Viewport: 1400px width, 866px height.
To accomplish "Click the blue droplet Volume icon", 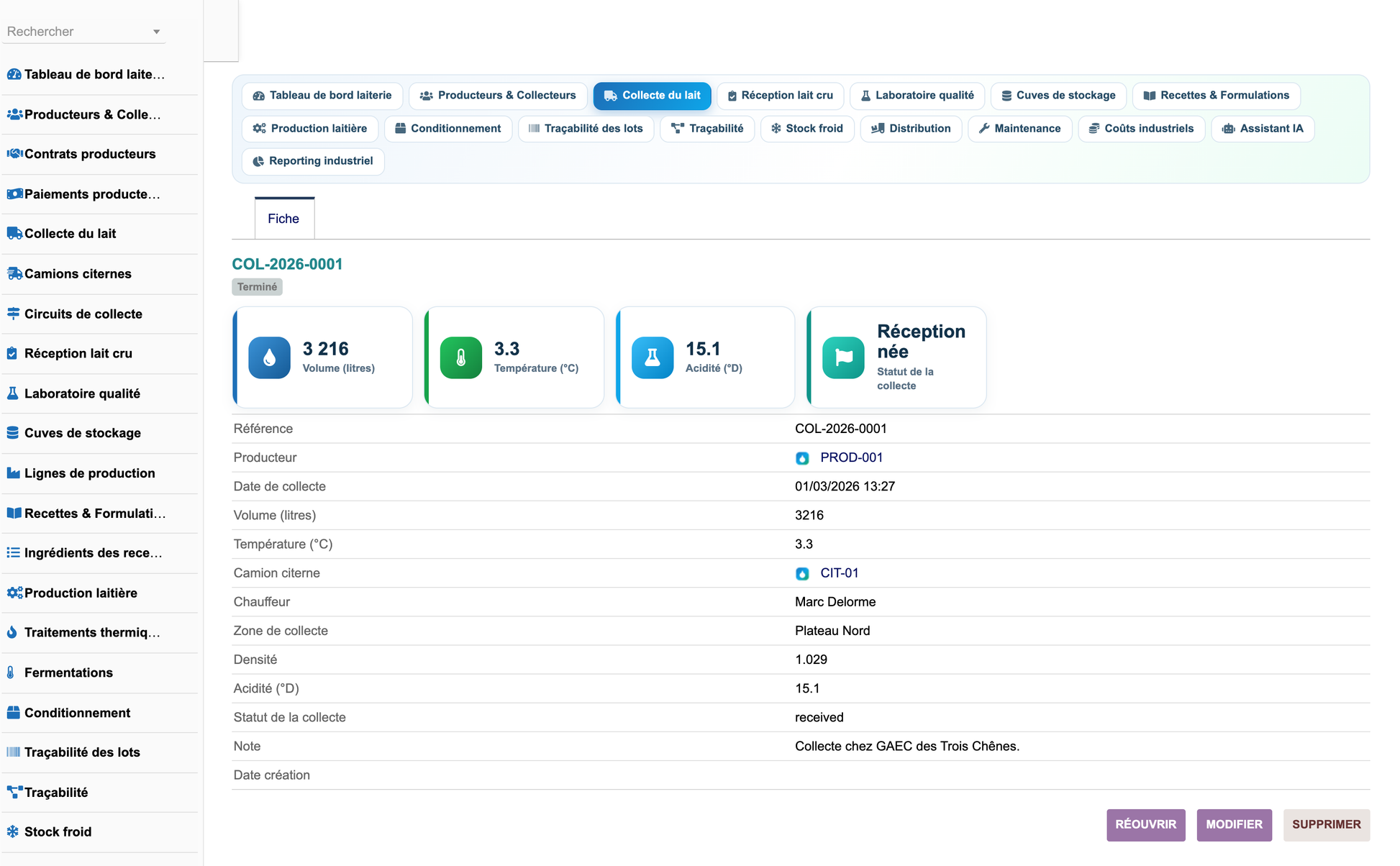I will [x=269, y=357].
